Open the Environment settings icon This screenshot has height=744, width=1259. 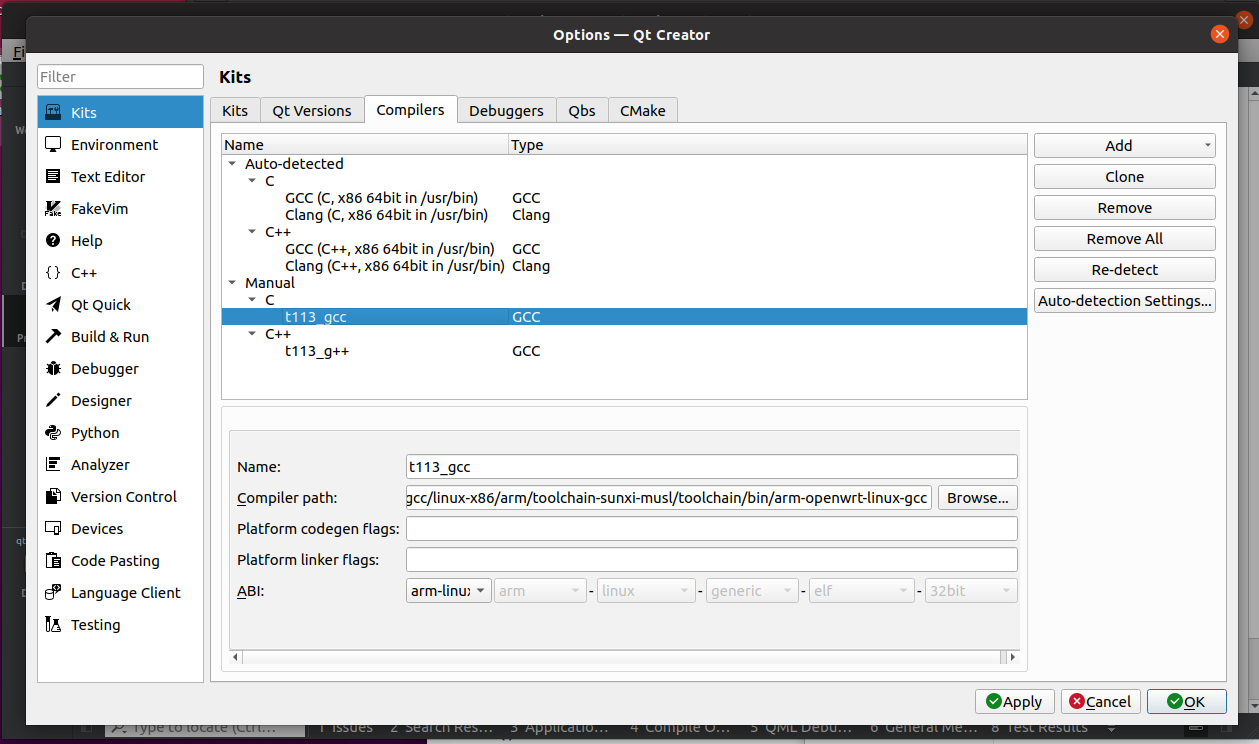pos(53,145)
